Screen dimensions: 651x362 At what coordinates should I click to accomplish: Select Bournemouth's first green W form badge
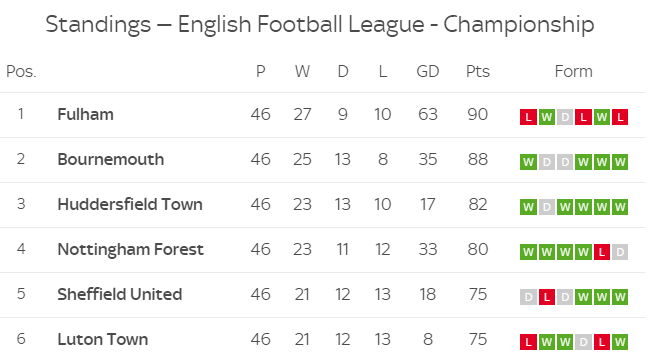[x=528, y=162]
